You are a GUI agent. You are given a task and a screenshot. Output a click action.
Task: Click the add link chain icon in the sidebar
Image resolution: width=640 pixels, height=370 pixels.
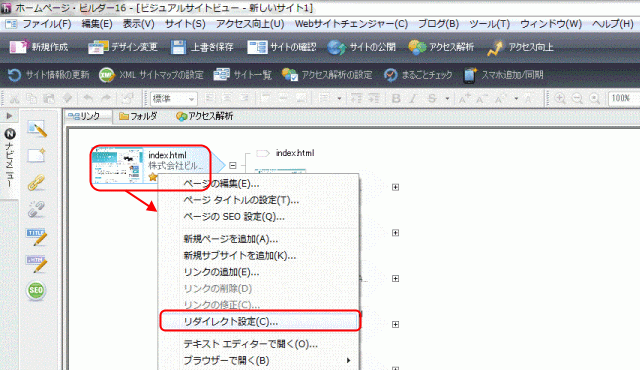[36, 182]
